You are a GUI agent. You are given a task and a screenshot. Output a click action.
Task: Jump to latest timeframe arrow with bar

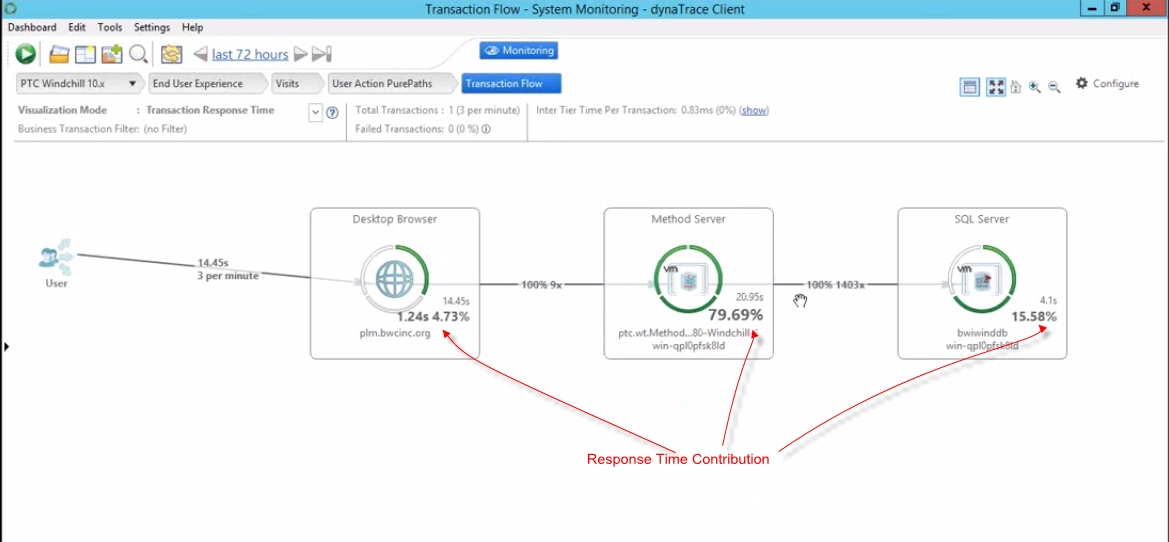321,54
